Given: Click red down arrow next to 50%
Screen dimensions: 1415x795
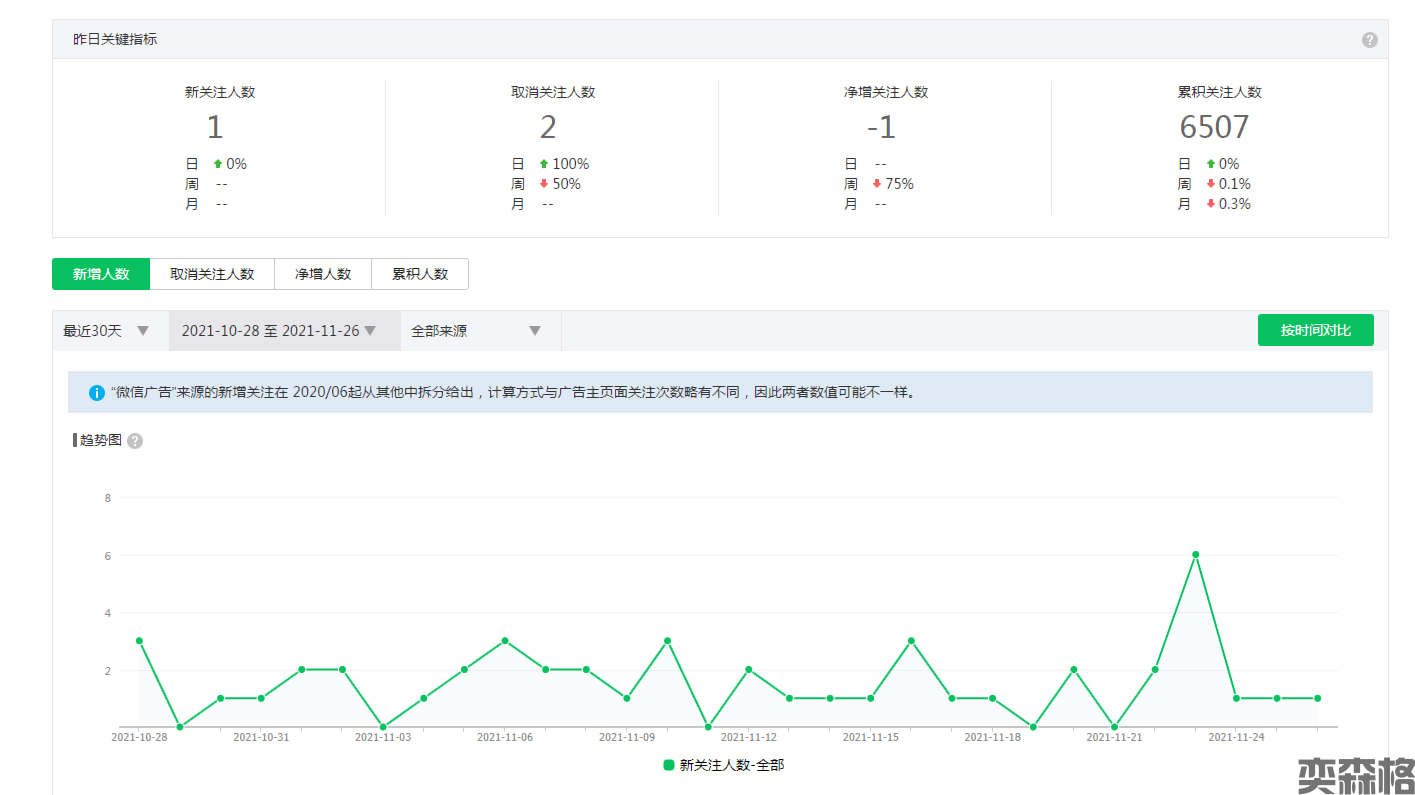Looking at the screenshot, I should (544, 184).
